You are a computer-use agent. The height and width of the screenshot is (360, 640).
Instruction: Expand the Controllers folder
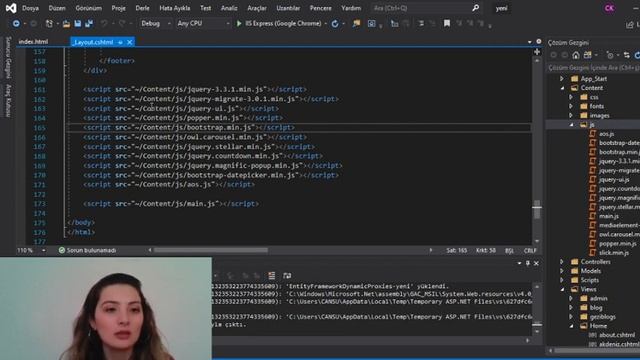coord(562,262)
